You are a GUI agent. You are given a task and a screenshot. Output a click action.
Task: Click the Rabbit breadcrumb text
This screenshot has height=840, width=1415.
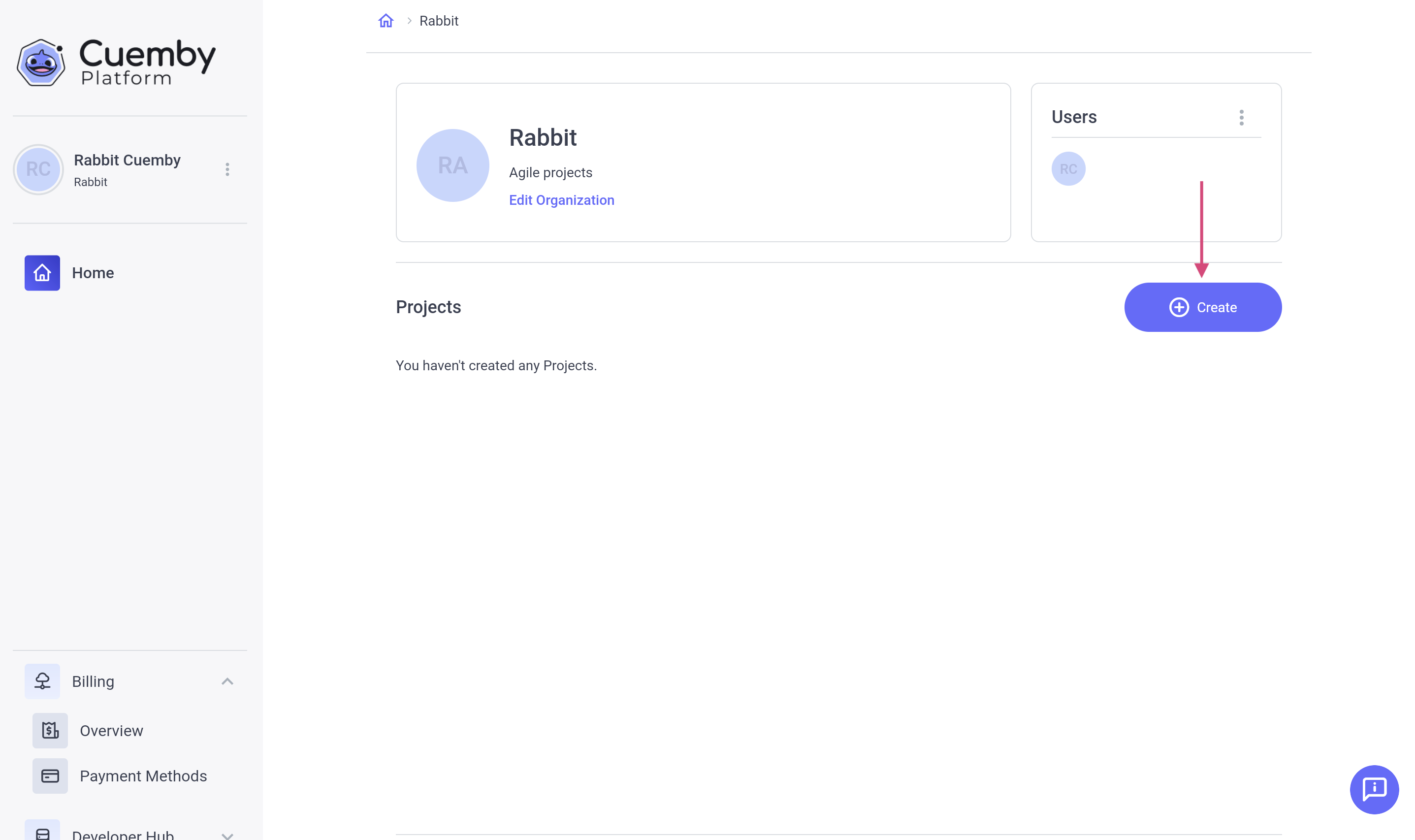(438, 21)
